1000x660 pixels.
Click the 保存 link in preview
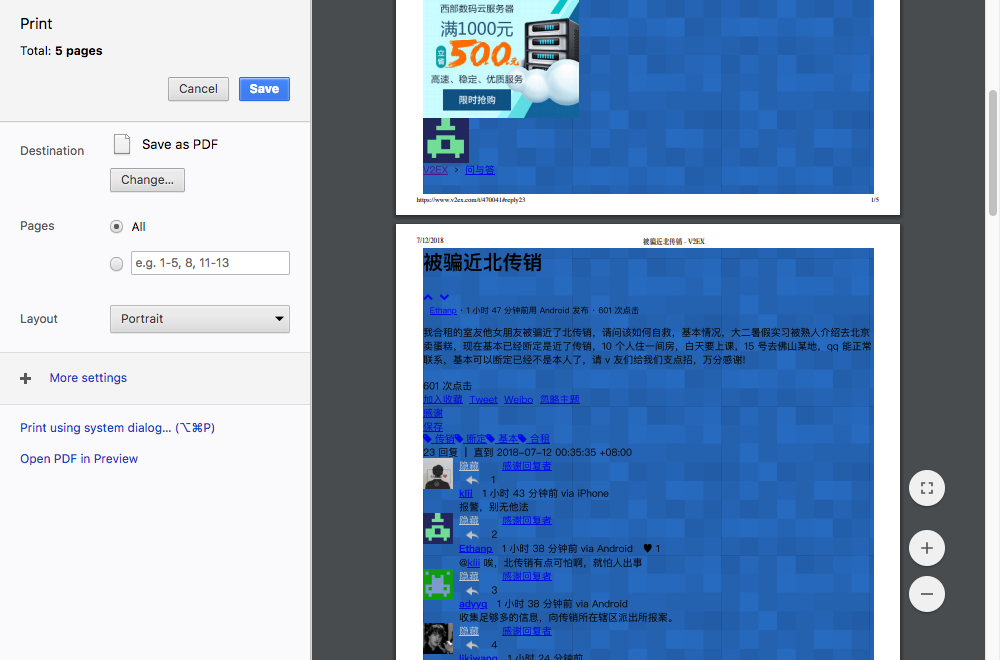pyautogui.click(x=433, y=427)
